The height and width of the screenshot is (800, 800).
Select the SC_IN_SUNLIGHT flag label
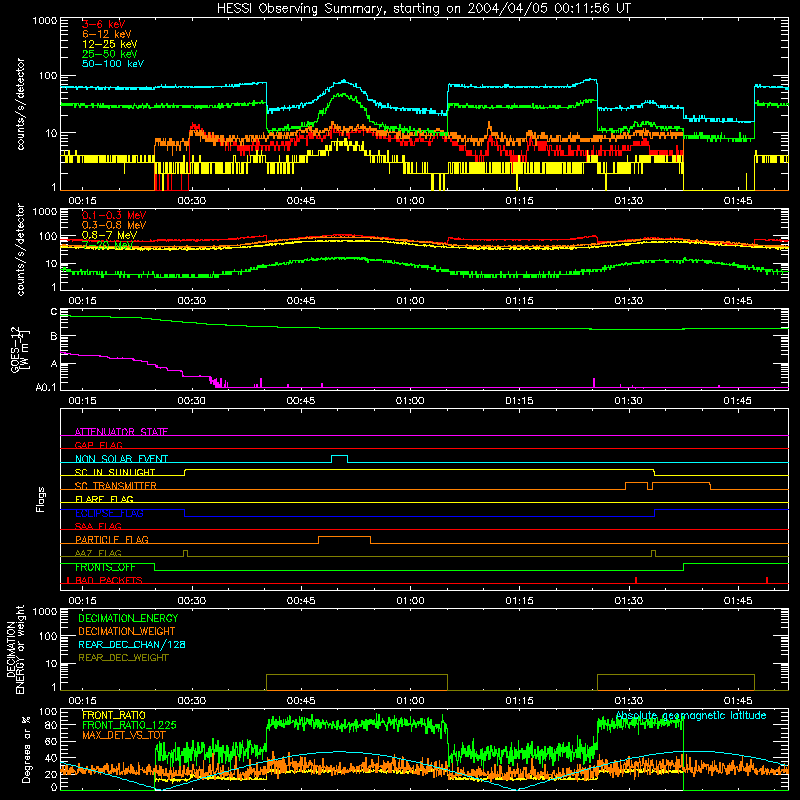point(115,472)
